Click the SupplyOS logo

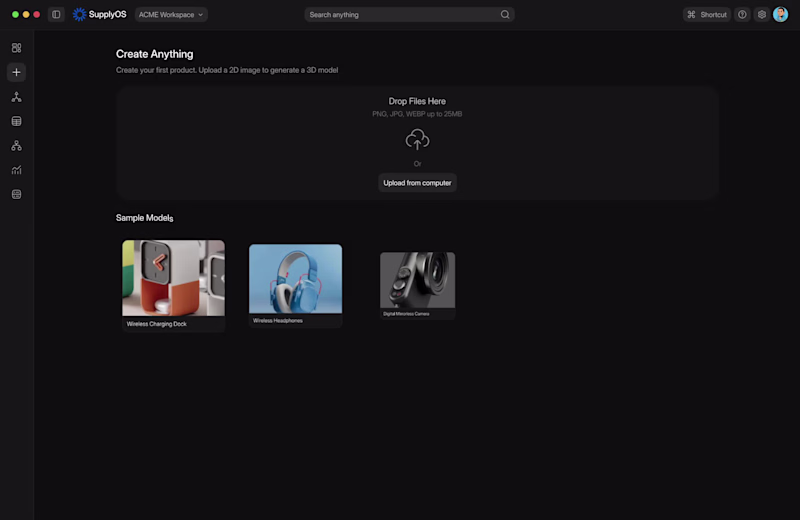coord(99,14)
